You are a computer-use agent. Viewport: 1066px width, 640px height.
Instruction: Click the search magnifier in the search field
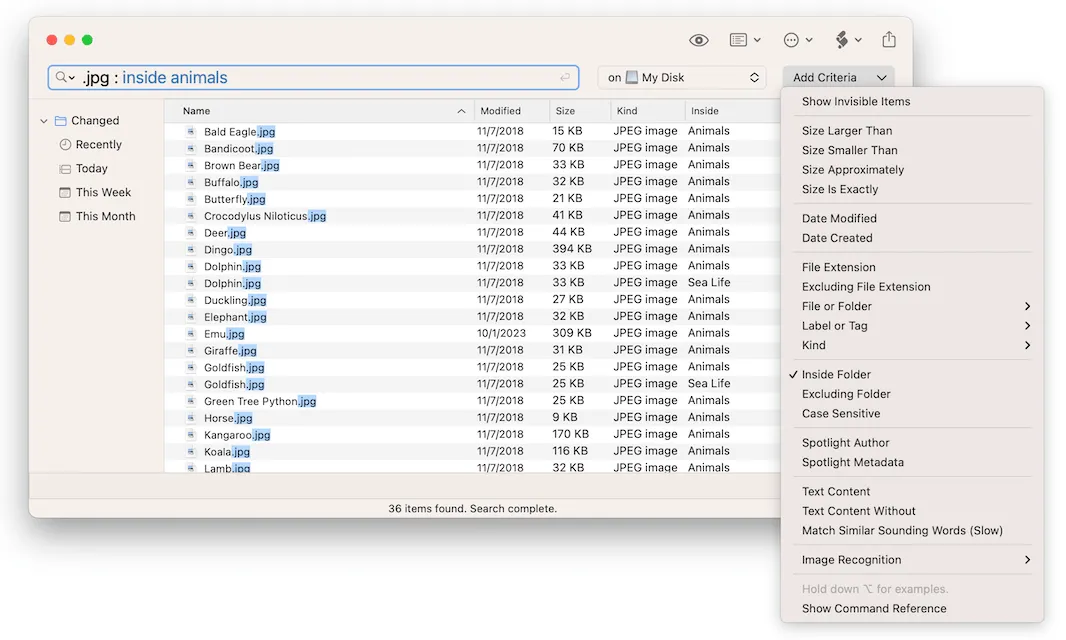(x=62, y=77)
